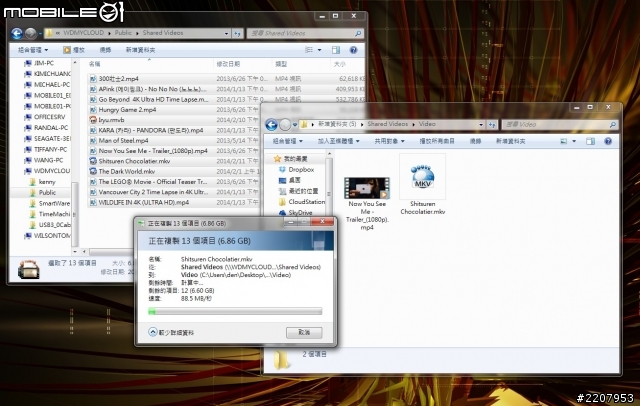Click search field in Shared Videos window
The image size is (640, 406).
tap(304, 33)
